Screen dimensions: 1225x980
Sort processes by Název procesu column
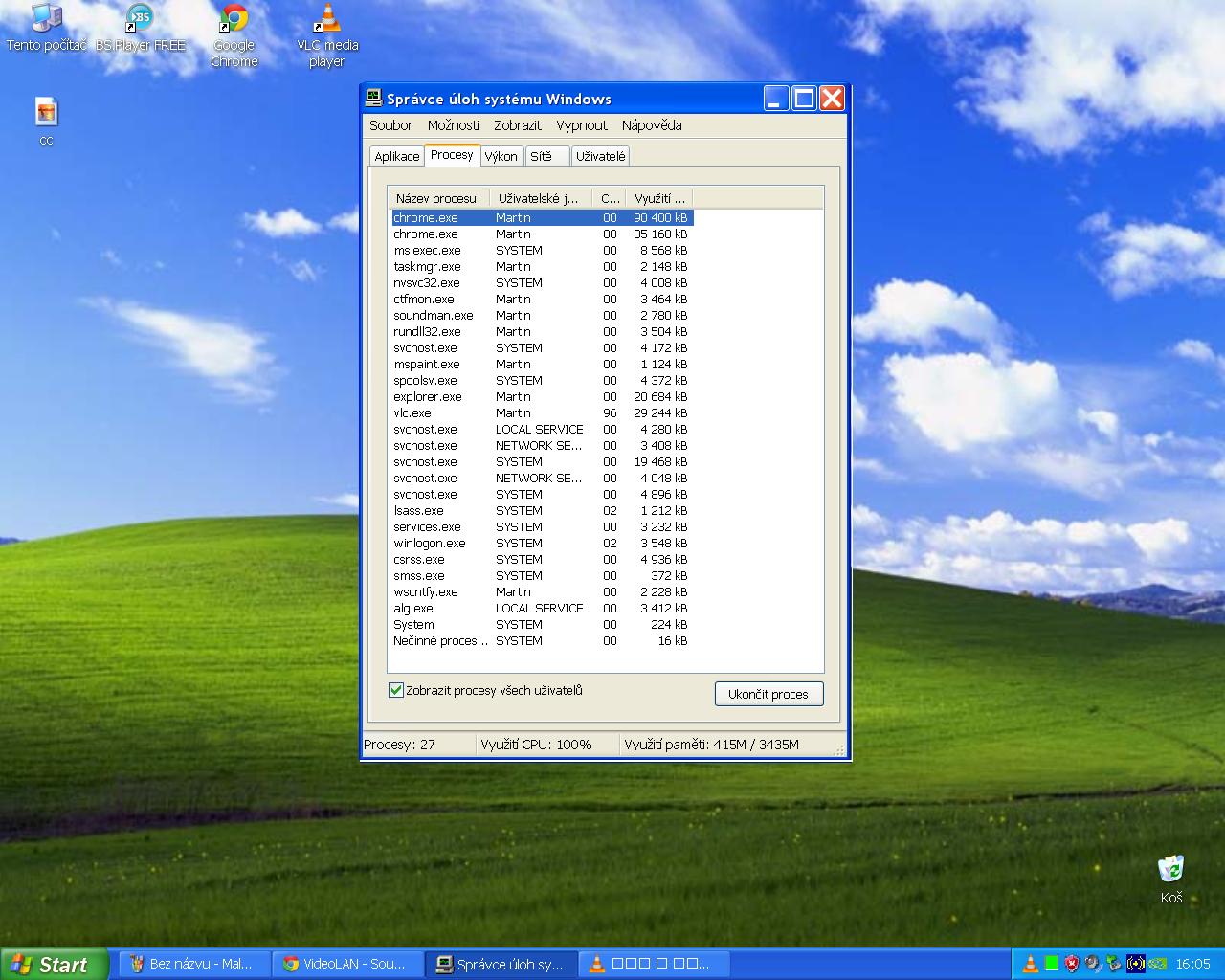pos(439,198)
